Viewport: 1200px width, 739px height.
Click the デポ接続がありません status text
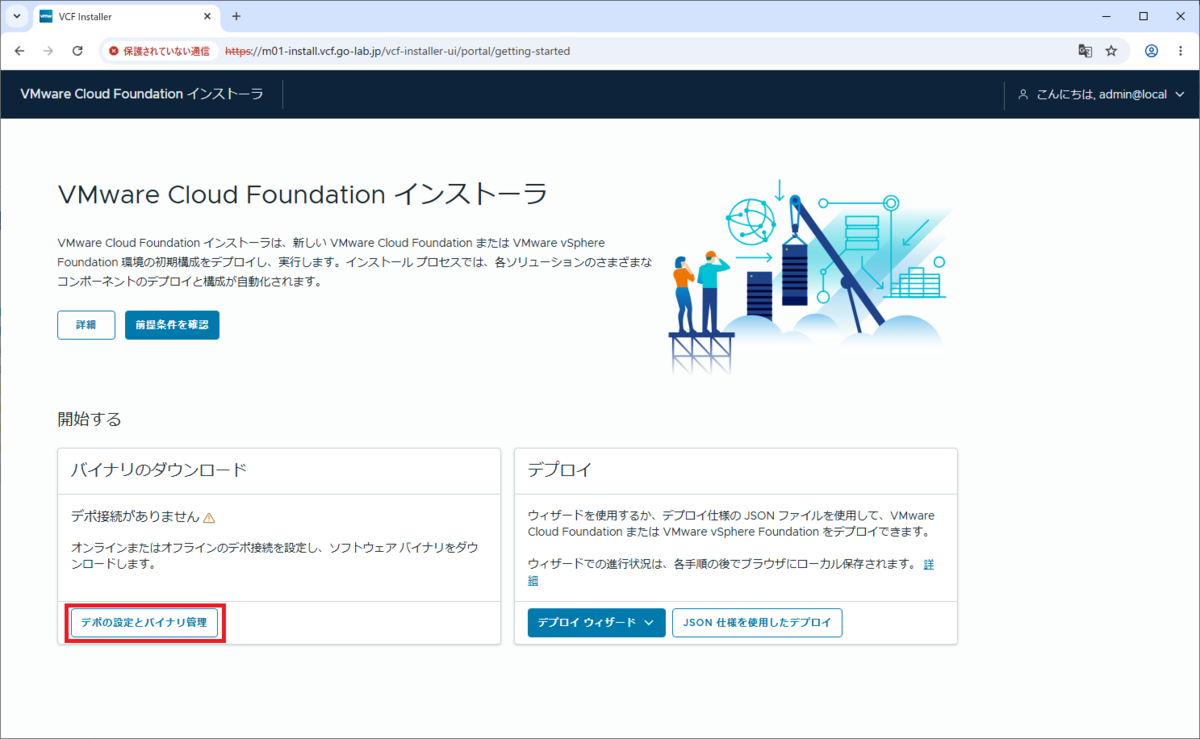point(135,517)
